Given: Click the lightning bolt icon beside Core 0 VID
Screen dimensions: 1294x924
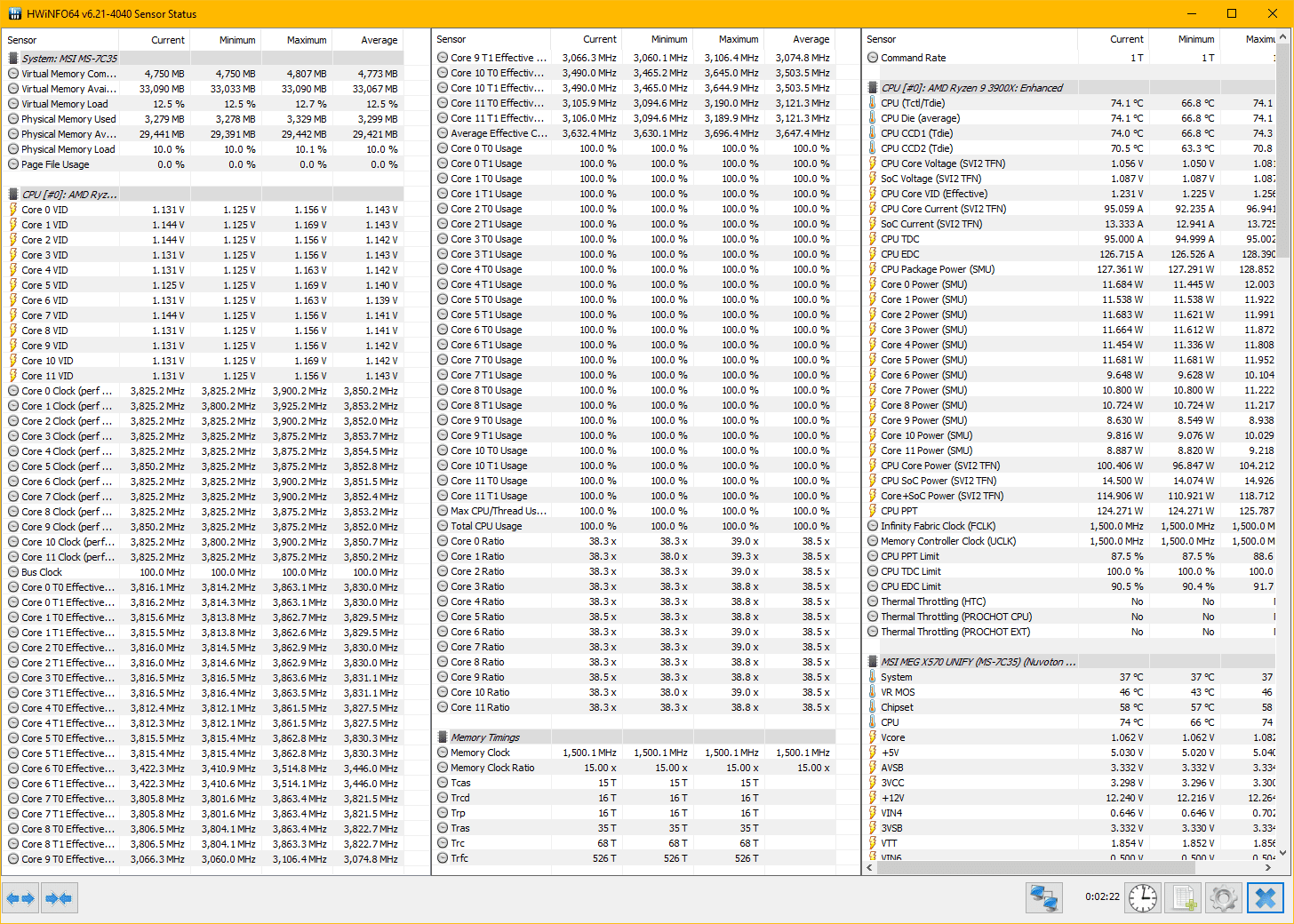Looking at the screenshot, I should click(13, 210).
